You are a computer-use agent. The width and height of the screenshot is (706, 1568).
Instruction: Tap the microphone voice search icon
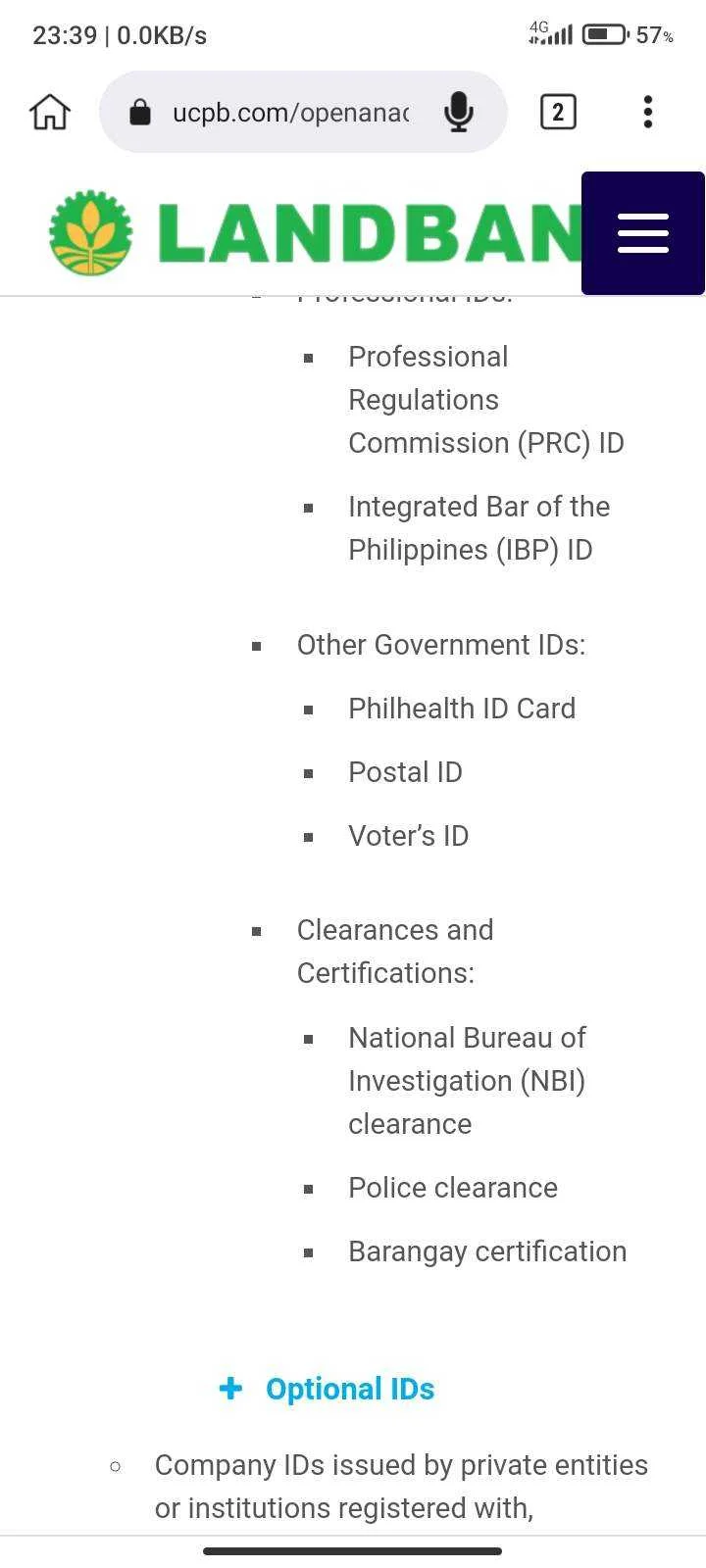(x=458, y=112)
